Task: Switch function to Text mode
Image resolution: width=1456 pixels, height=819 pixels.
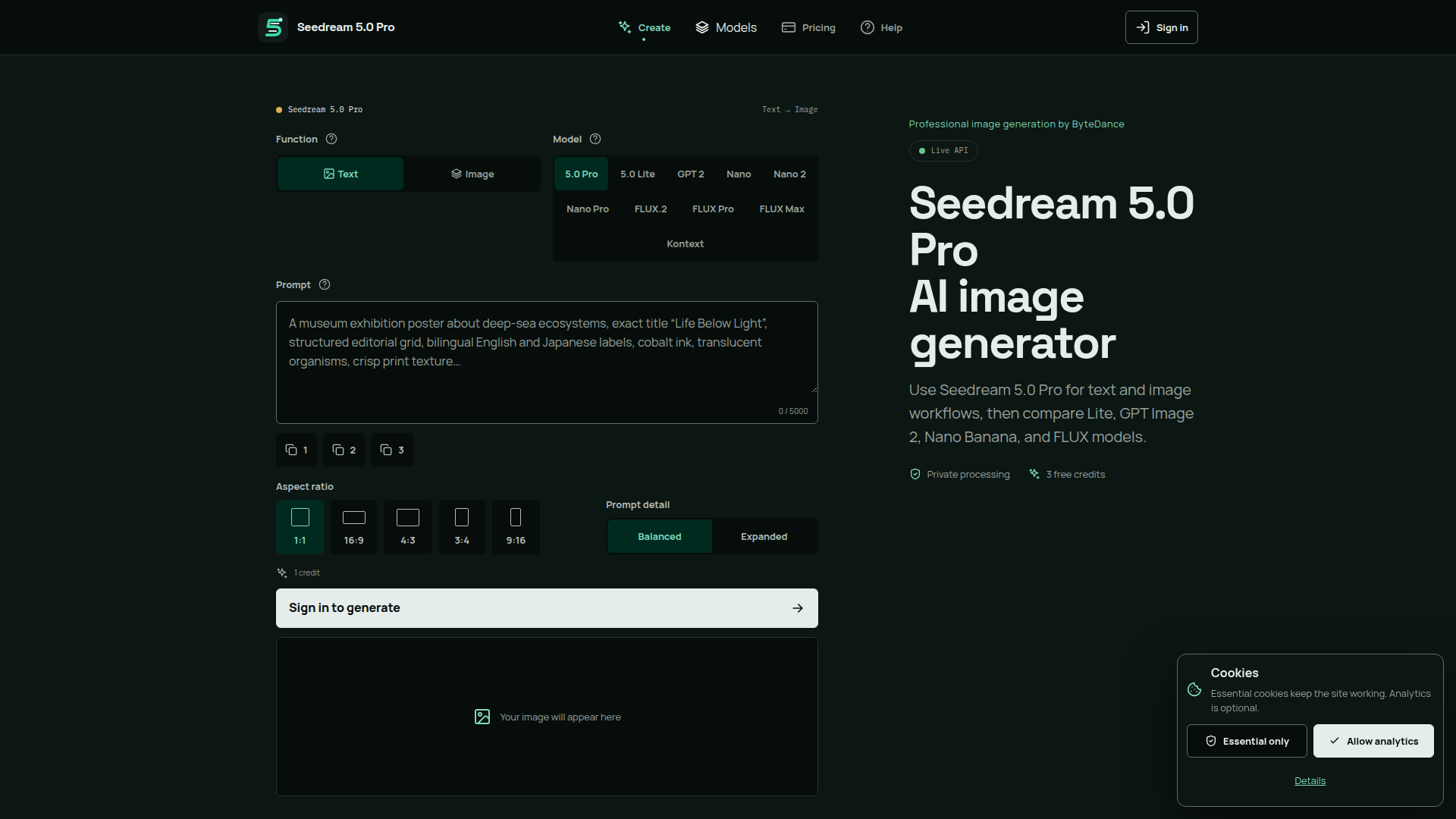Action: 340,174
